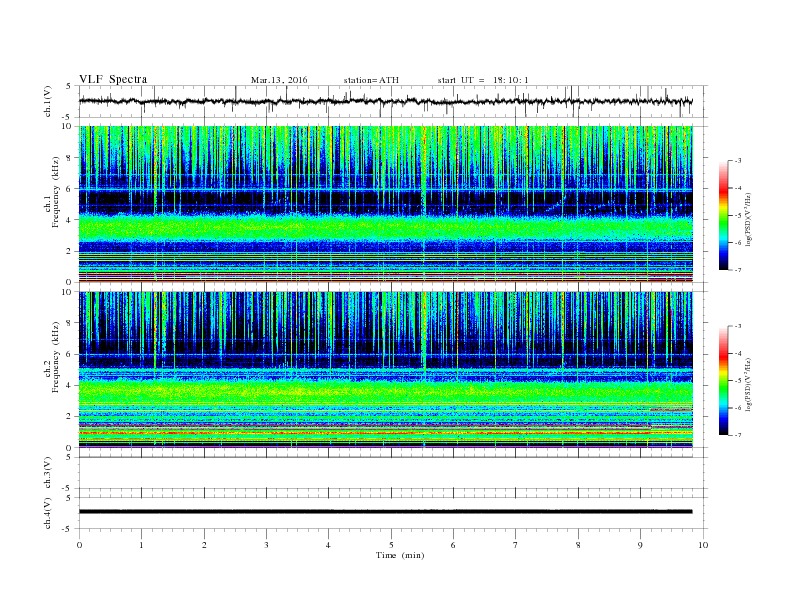Image resolution: width=792 pixels, height=612 pixels.
Task: Click time axis tick label '7'
Action: [516, 545]
